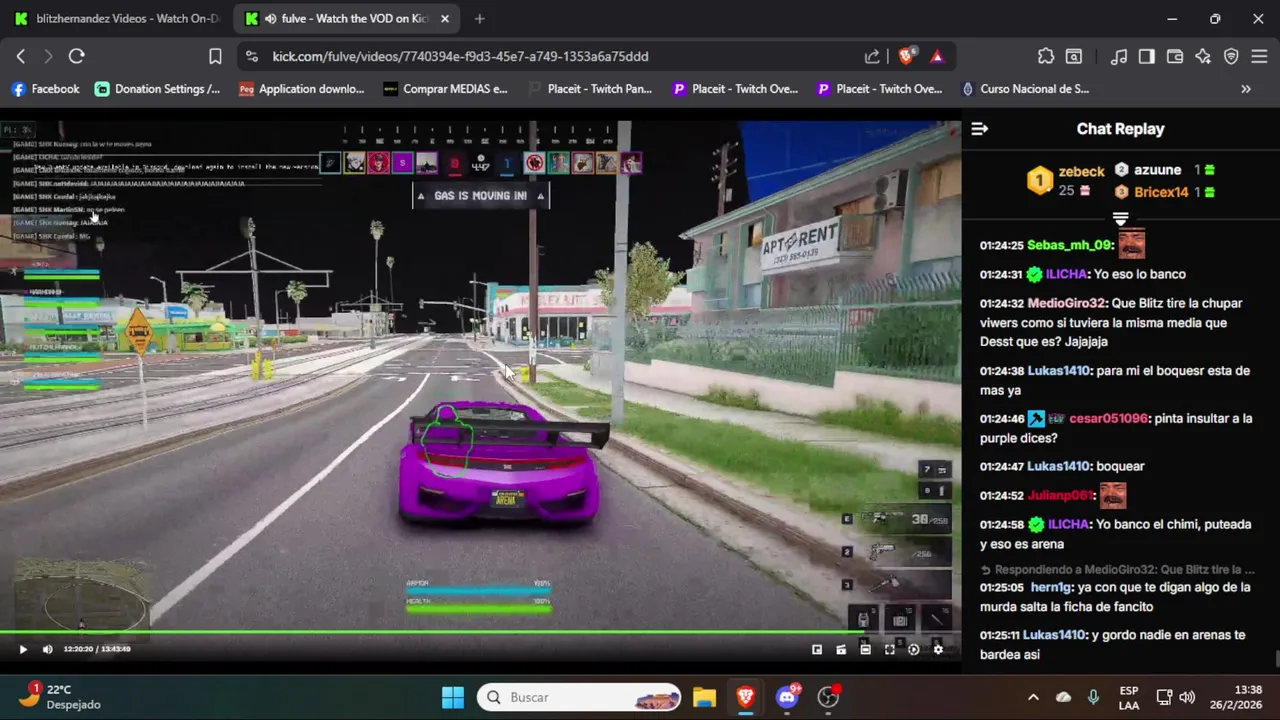
Task: Enable picture-in-picture on the video
Action: 817,649
